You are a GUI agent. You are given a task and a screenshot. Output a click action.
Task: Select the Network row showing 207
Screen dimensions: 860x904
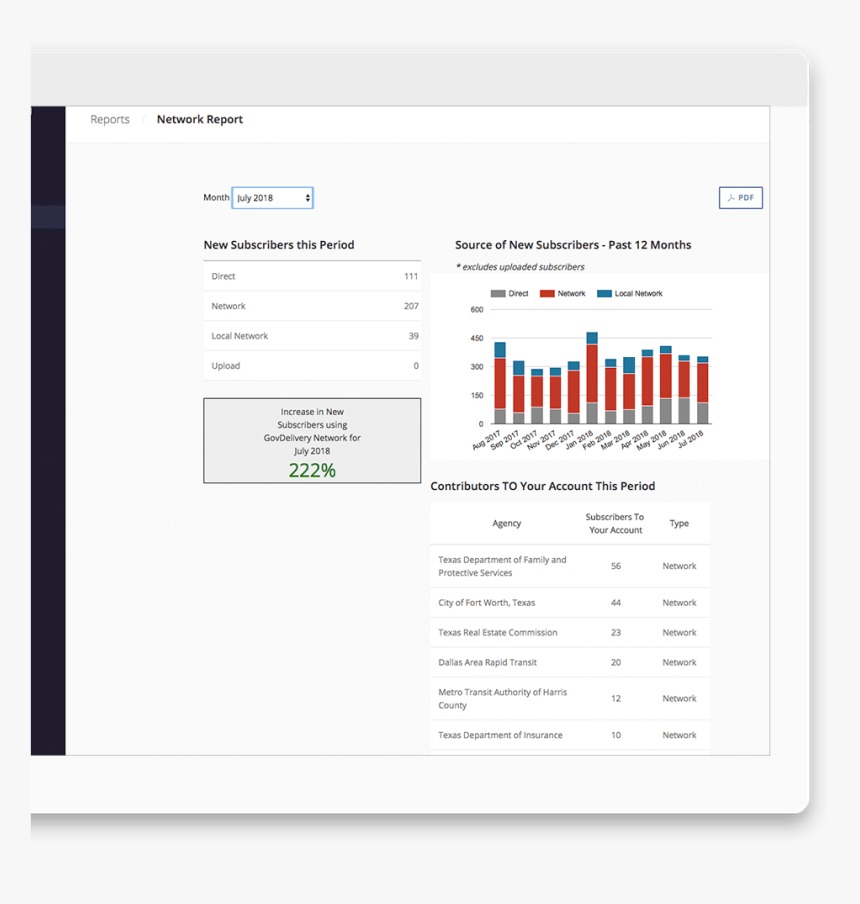[312, 306]
